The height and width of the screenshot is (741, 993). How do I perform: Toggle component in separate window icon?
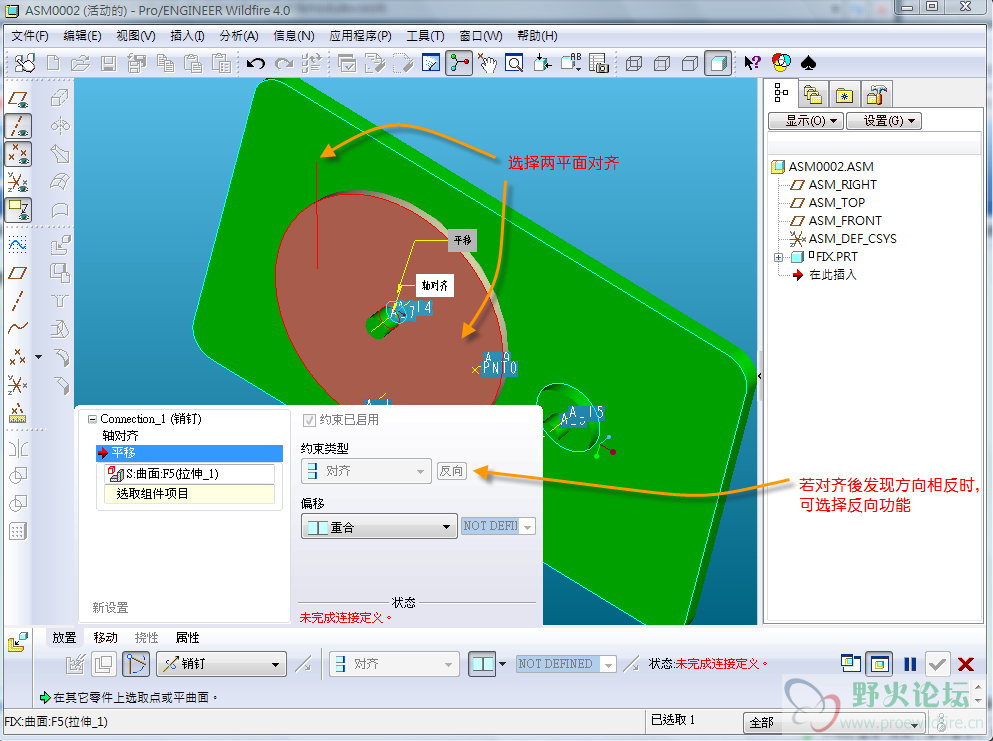[851, 664]
